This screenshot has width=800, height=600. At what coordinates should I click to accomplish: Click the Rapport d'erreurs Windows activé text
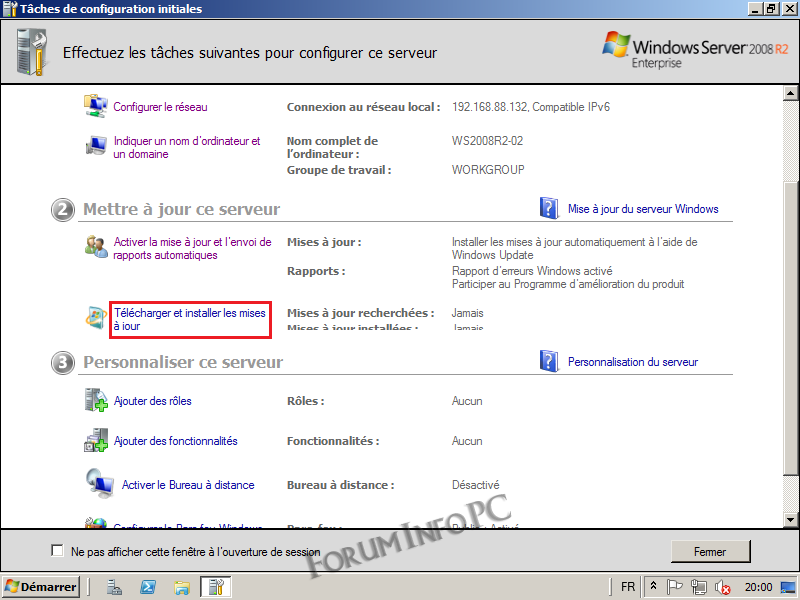coord(532,271)
